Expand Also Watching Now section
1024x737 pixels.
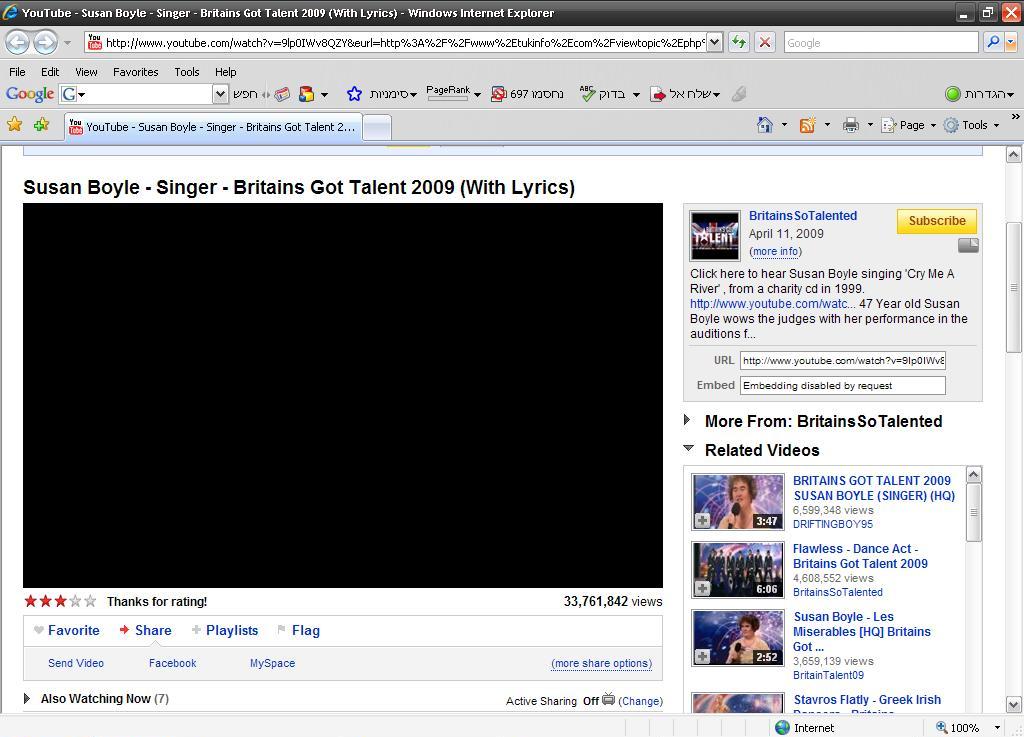27,698
